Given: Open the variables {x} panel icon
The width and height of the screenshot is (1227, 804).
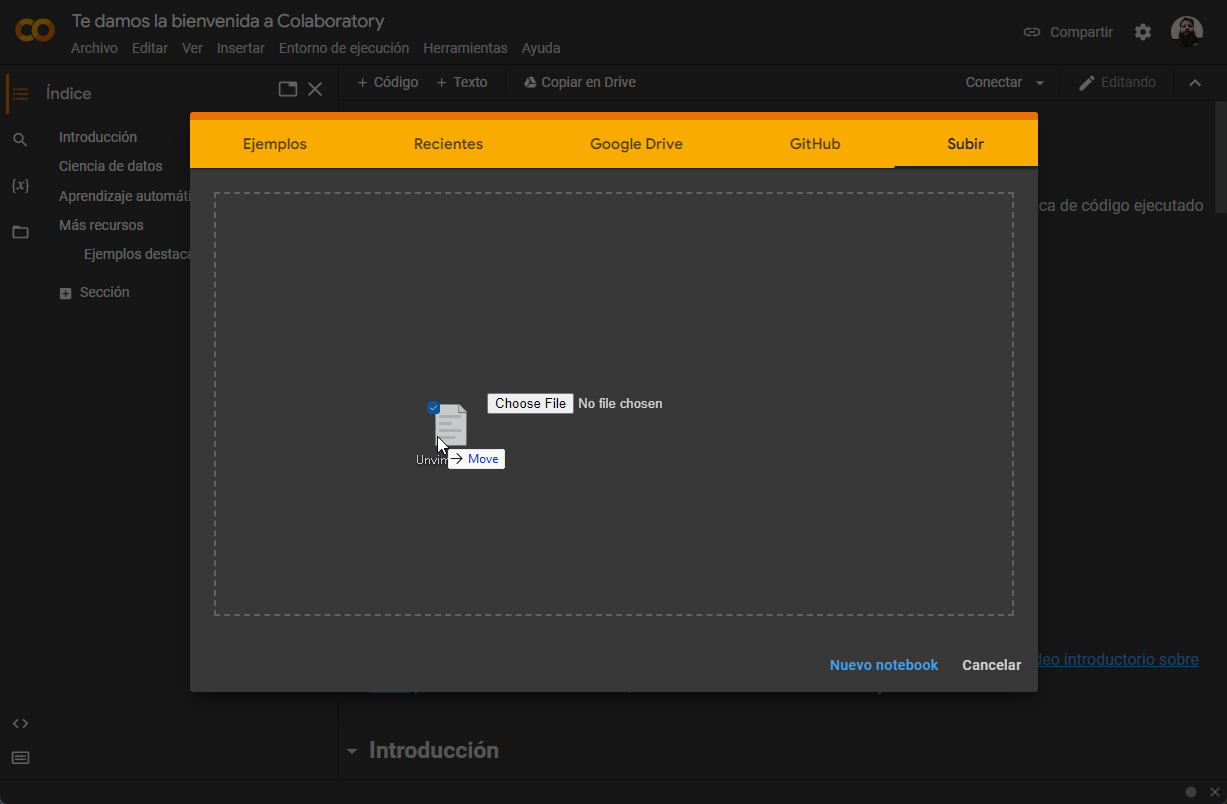Looking at the screenshot, I should (20, 186).
